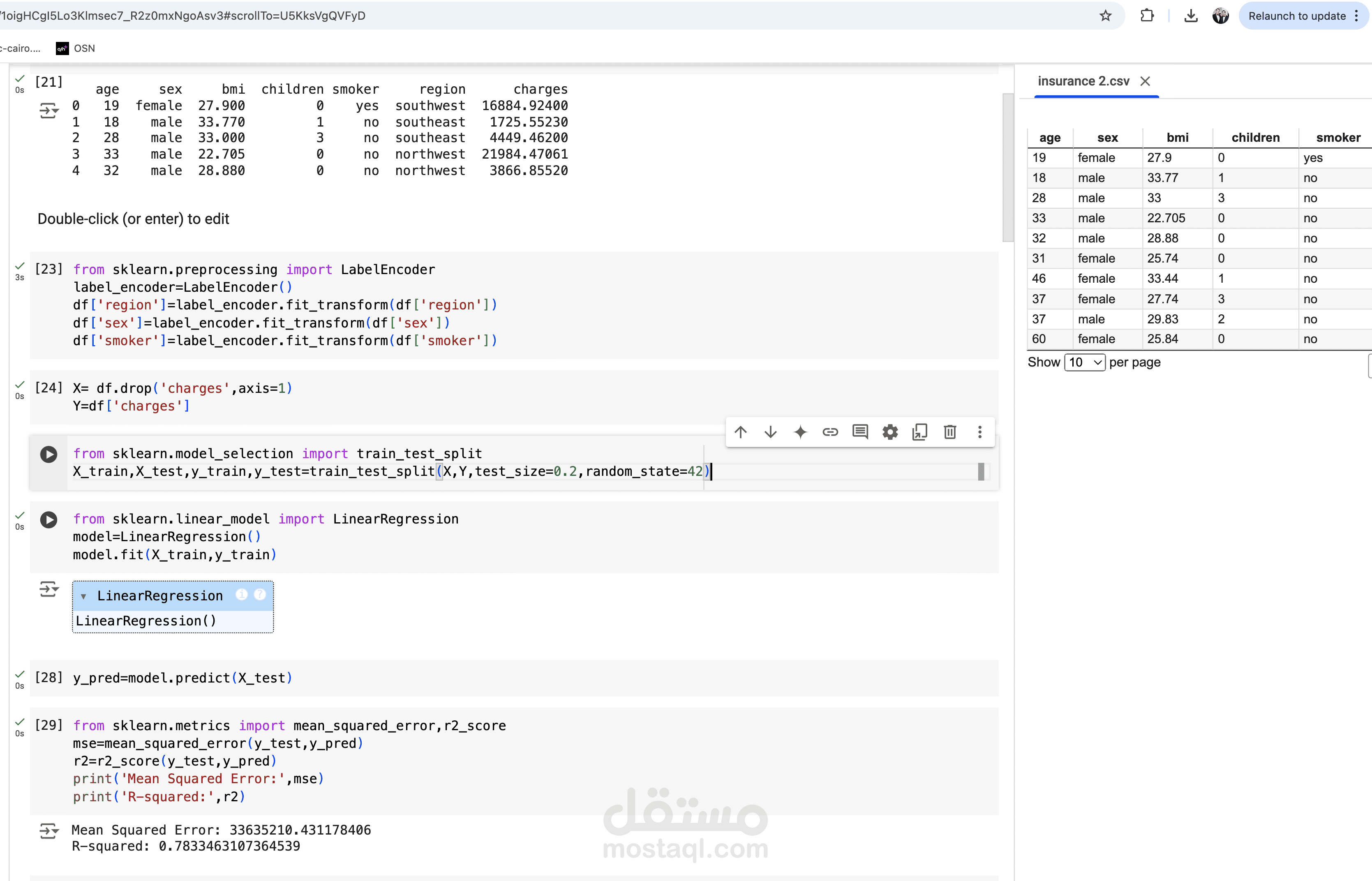Viewport: 1372px width, 881px height.
Task: Delete the cell with trash icon
Action: [950, 432]
